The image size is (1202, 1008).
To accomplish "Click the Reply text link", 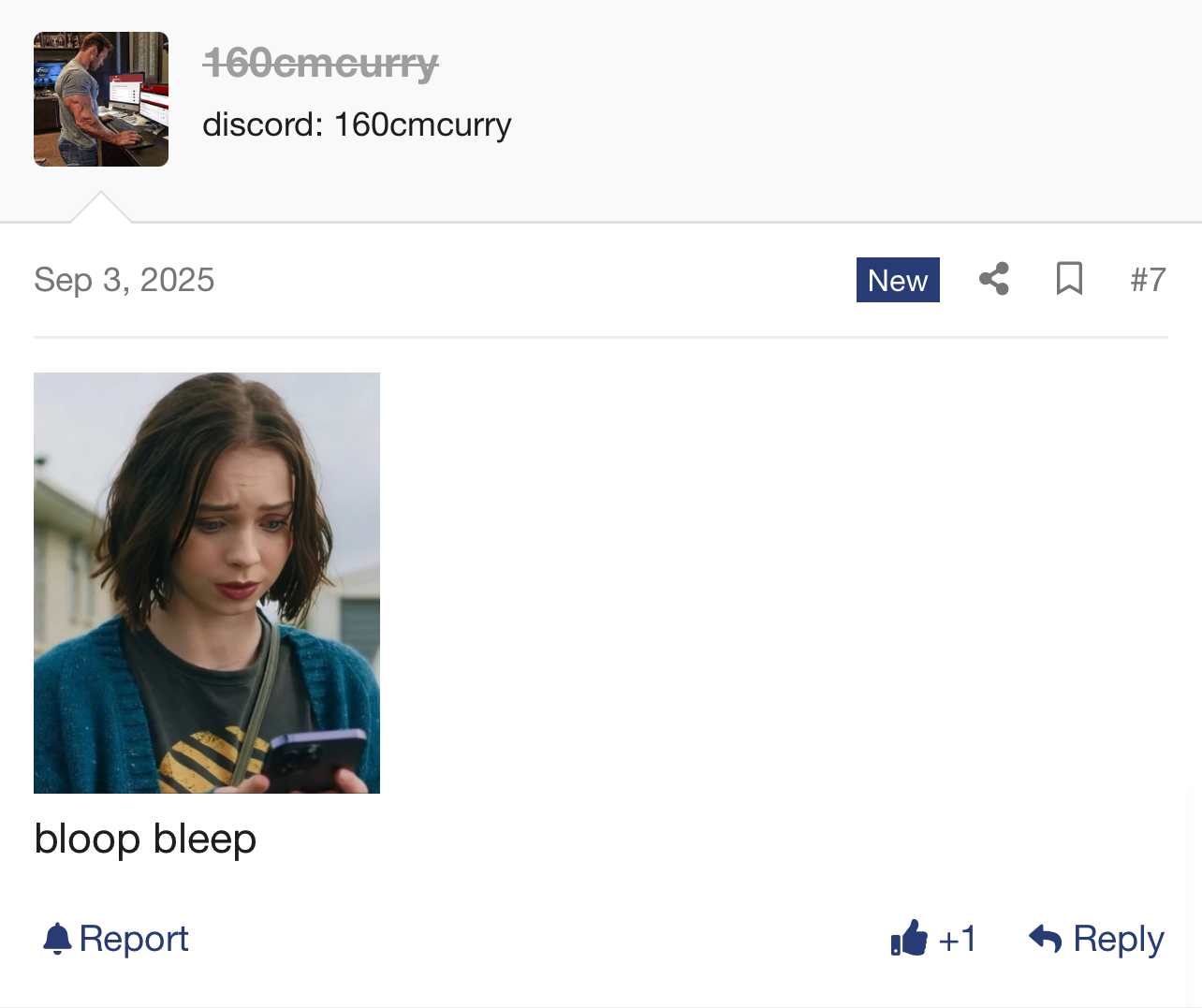I will coord(1119,938).
